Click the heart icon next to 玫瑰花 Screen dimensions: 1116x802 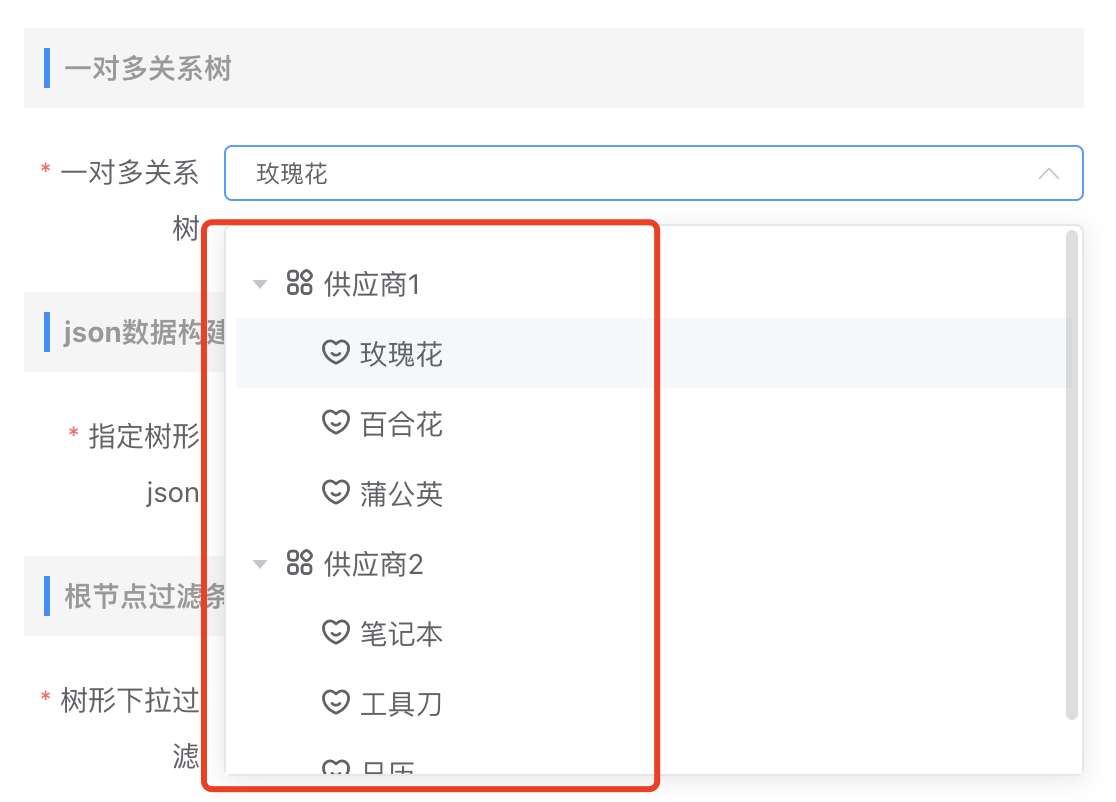coord(336,352)
